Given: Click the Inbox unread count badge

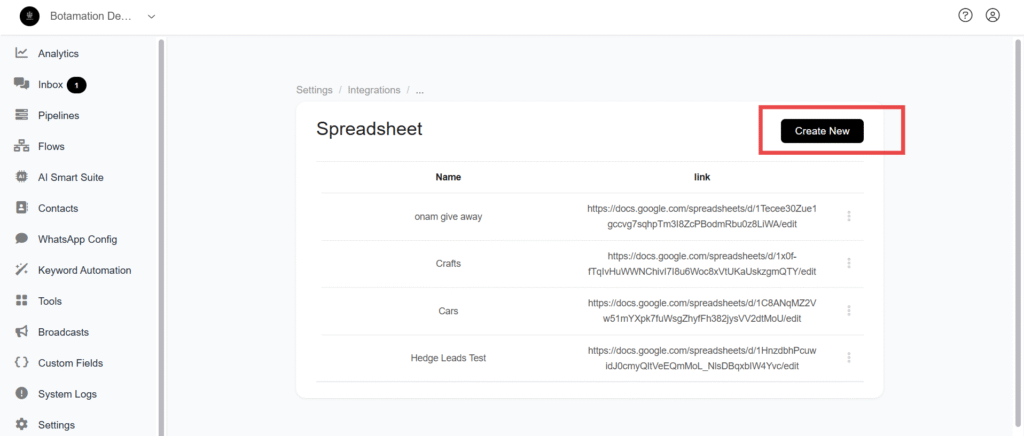Looking at the screenshot, I should (77, 85).
